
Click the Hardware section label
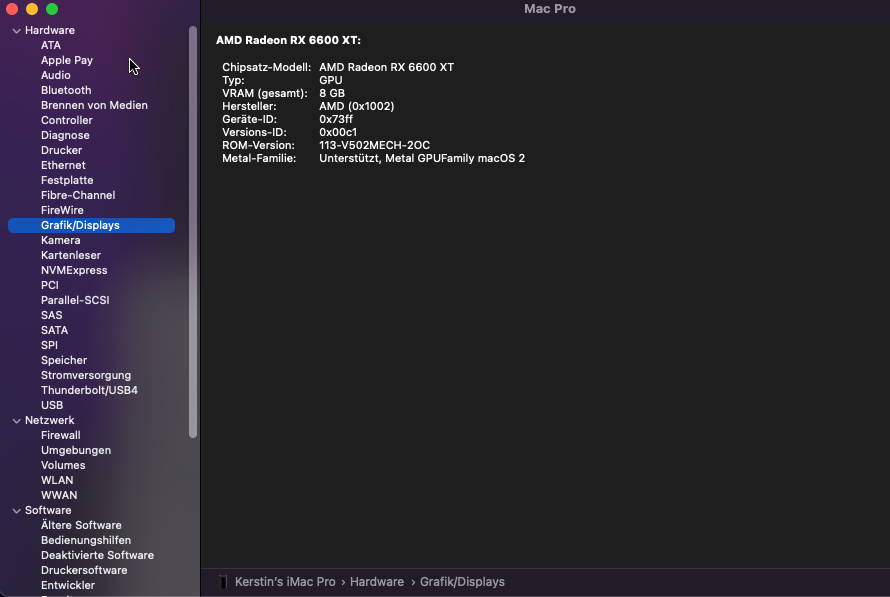click(x=49, y=31)
